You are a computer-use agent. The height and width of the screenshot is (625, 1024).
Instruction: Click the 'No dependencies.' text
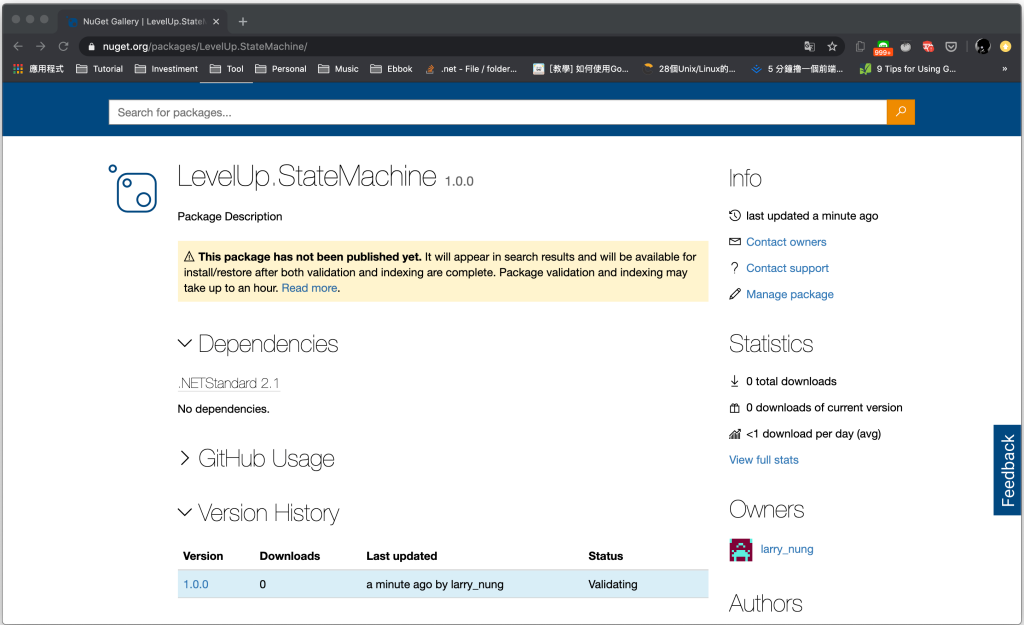(223, 409)
